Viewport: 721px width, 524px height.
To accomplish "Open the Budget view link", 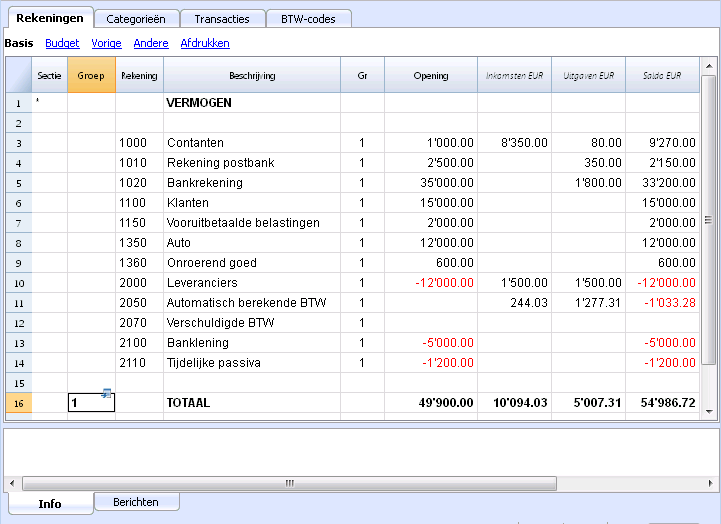I will [x=62, y=43].
